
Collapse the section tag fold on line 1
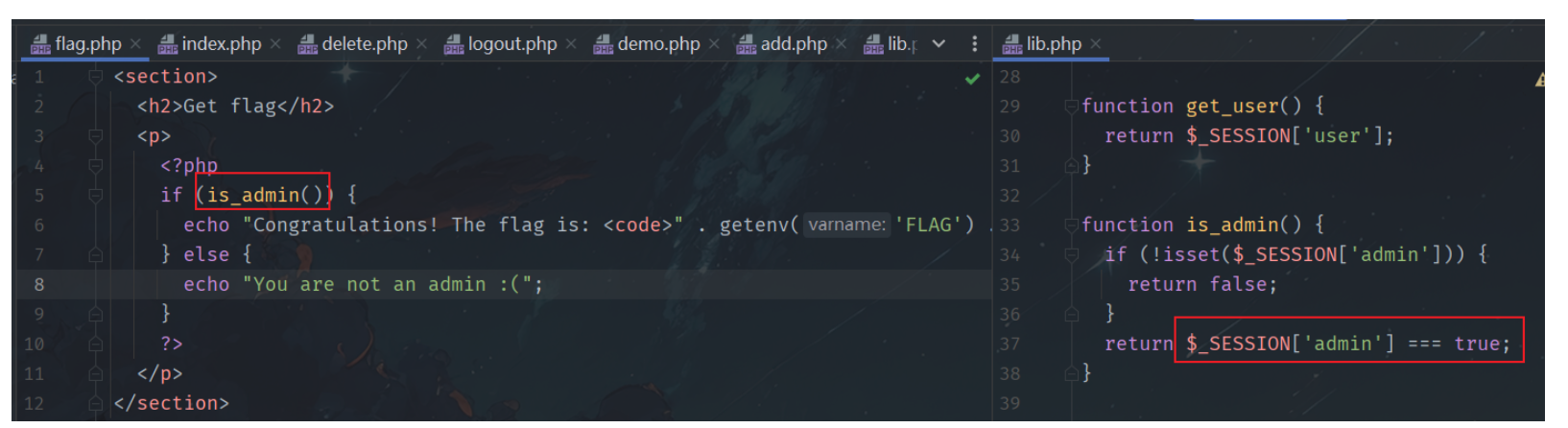(x=95, y=77)
